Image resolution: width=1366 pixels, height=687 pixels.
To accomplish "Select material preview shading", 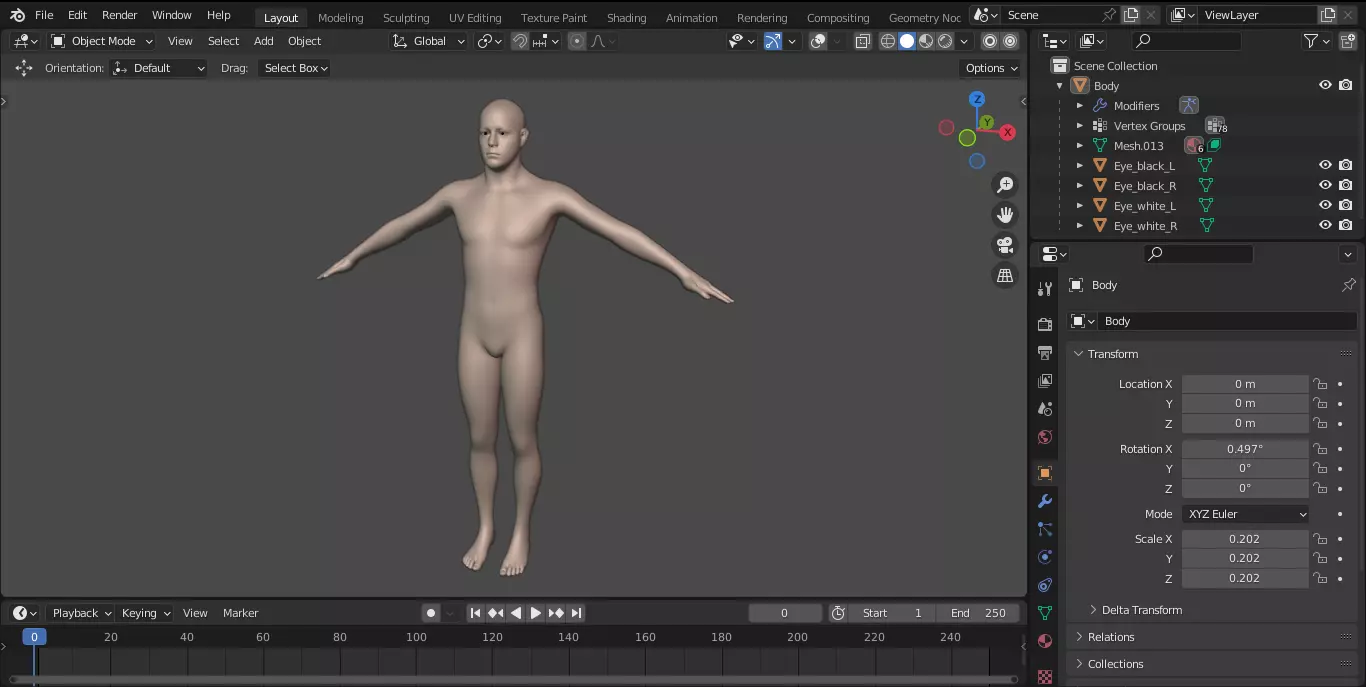I will (x=926, y=41).
